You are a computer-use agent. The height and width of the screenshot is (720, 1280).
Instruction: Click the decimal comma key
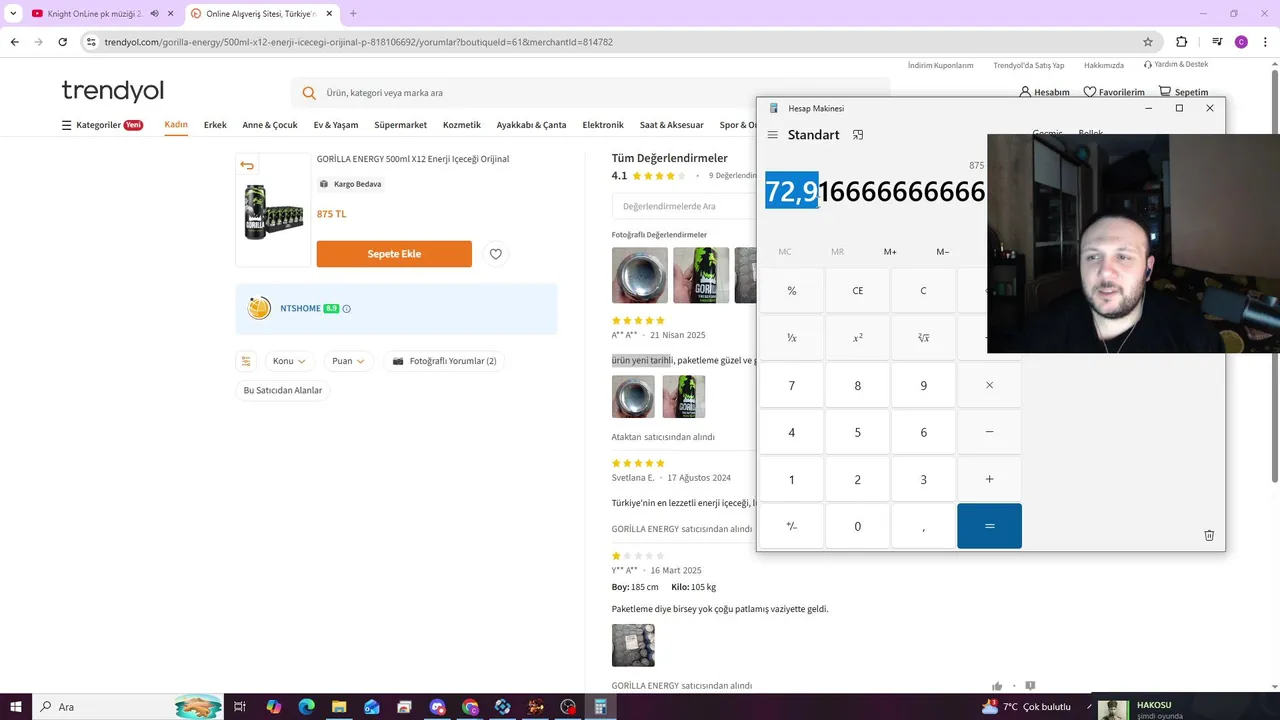[923, 526]
